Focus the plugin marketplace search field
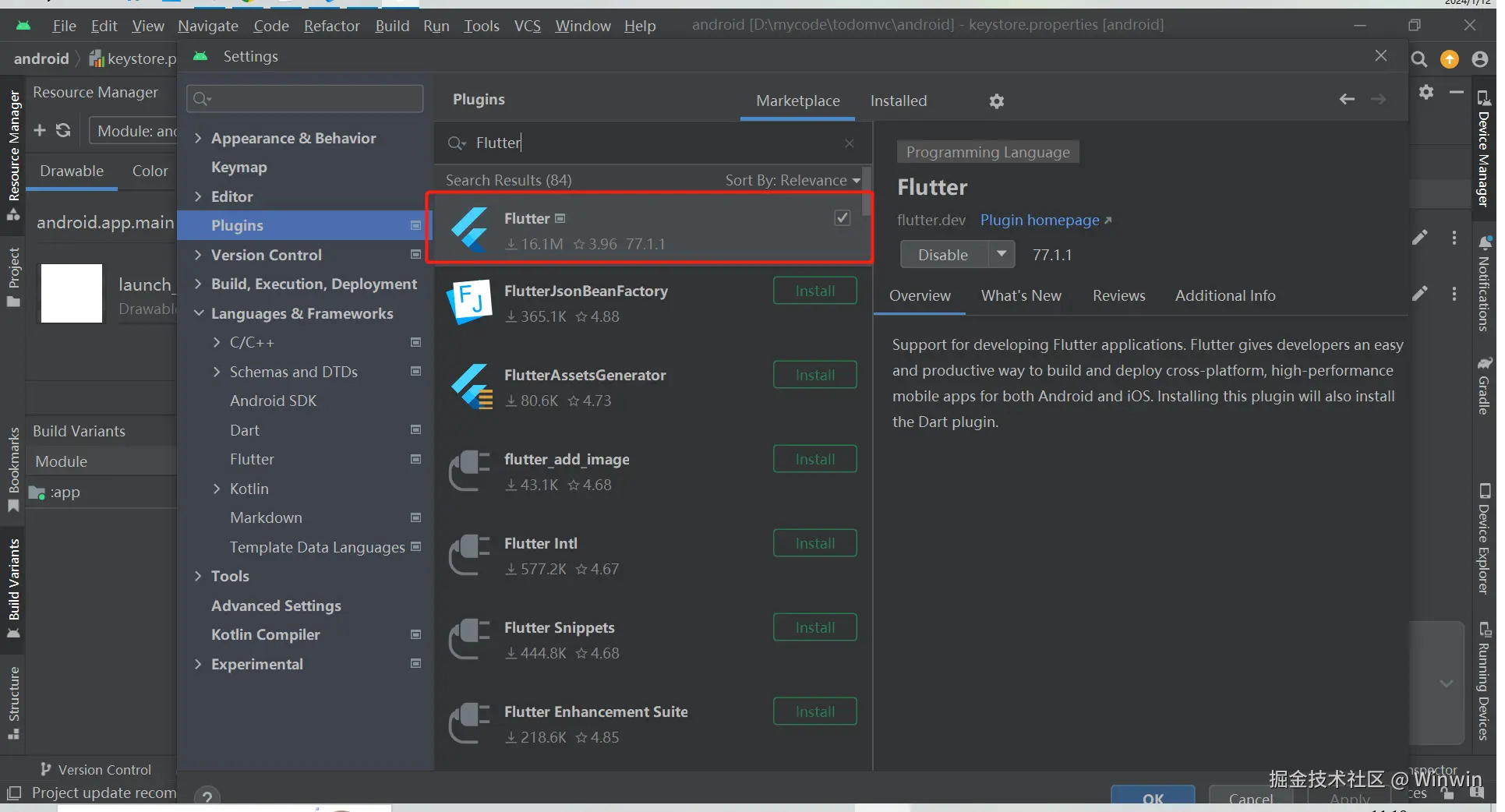This screenshot has width=1505, height=812. (x=653, y=143)
